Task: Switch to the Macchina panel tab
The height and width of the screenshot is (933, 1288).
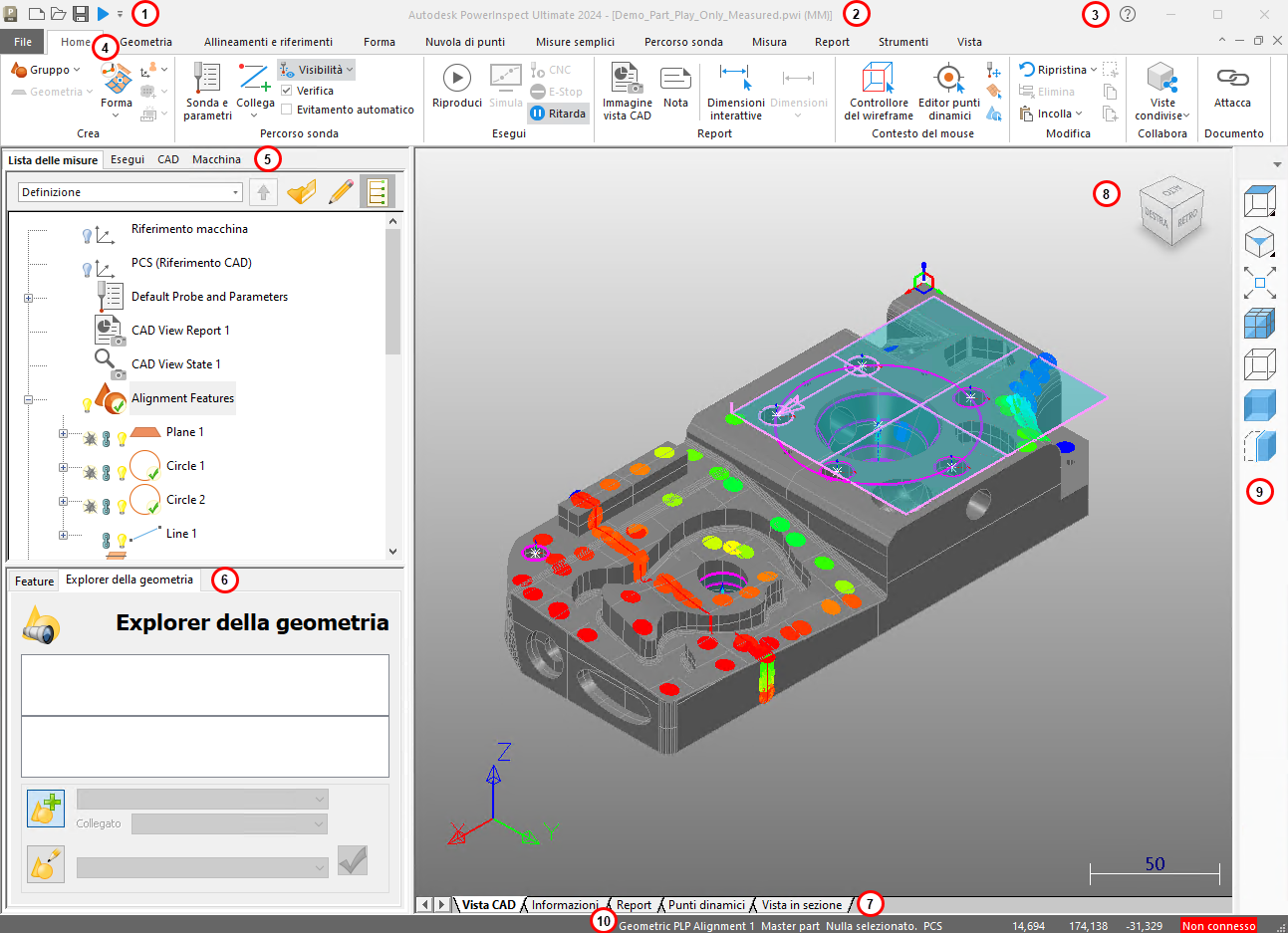Action: [216, 159]
